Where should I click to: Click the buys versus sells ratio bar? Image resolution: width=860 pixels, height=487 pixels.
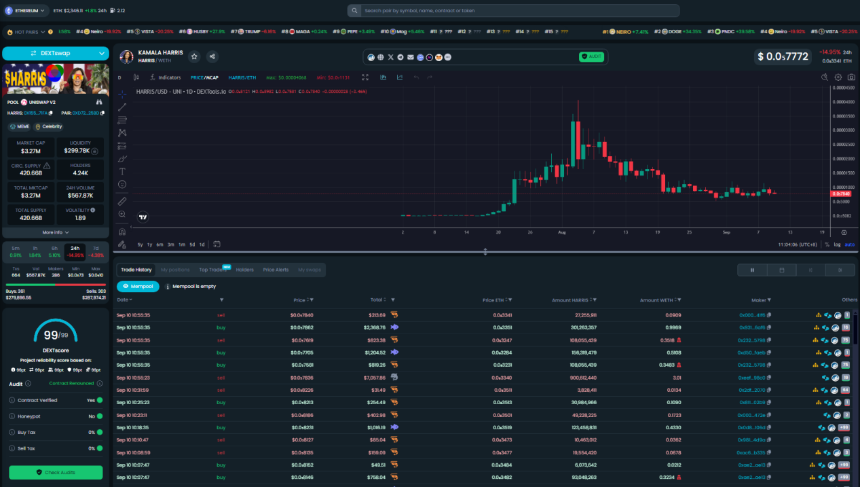click(55, 285)
